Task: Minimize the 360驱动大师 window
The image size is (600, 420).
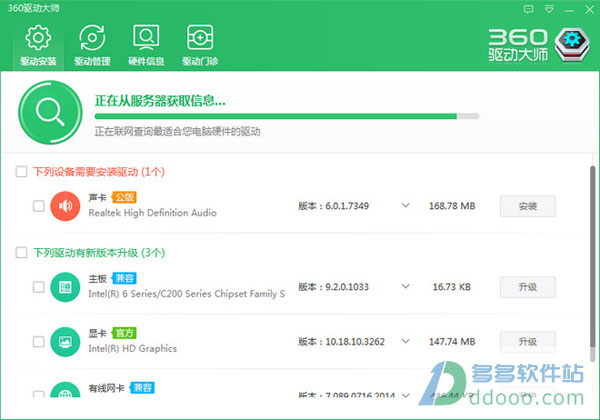Action: coord(569,10)
